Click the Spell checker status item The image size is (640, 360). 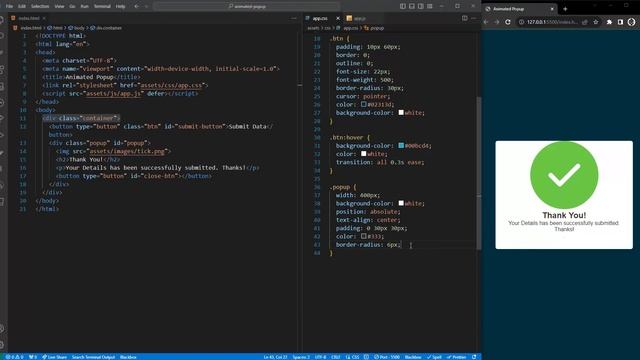pyautogui.click(x=434, y=357)
